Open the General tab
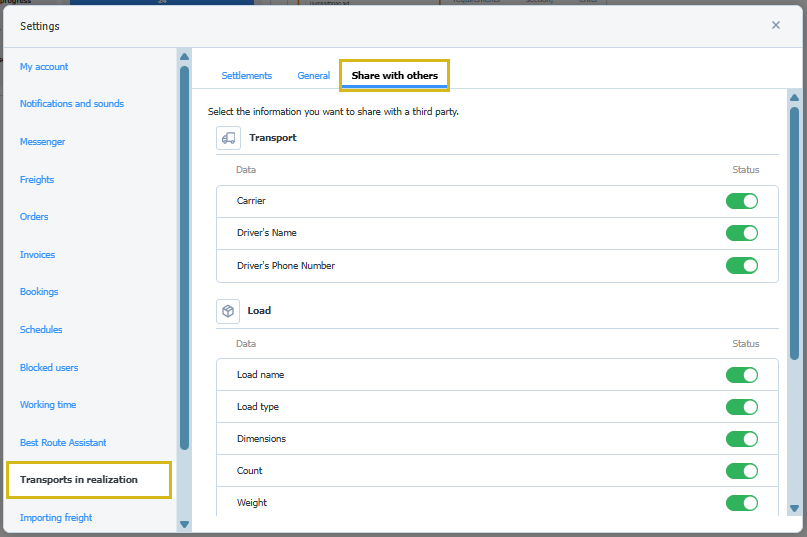807x537 pixels. [313, 76]
